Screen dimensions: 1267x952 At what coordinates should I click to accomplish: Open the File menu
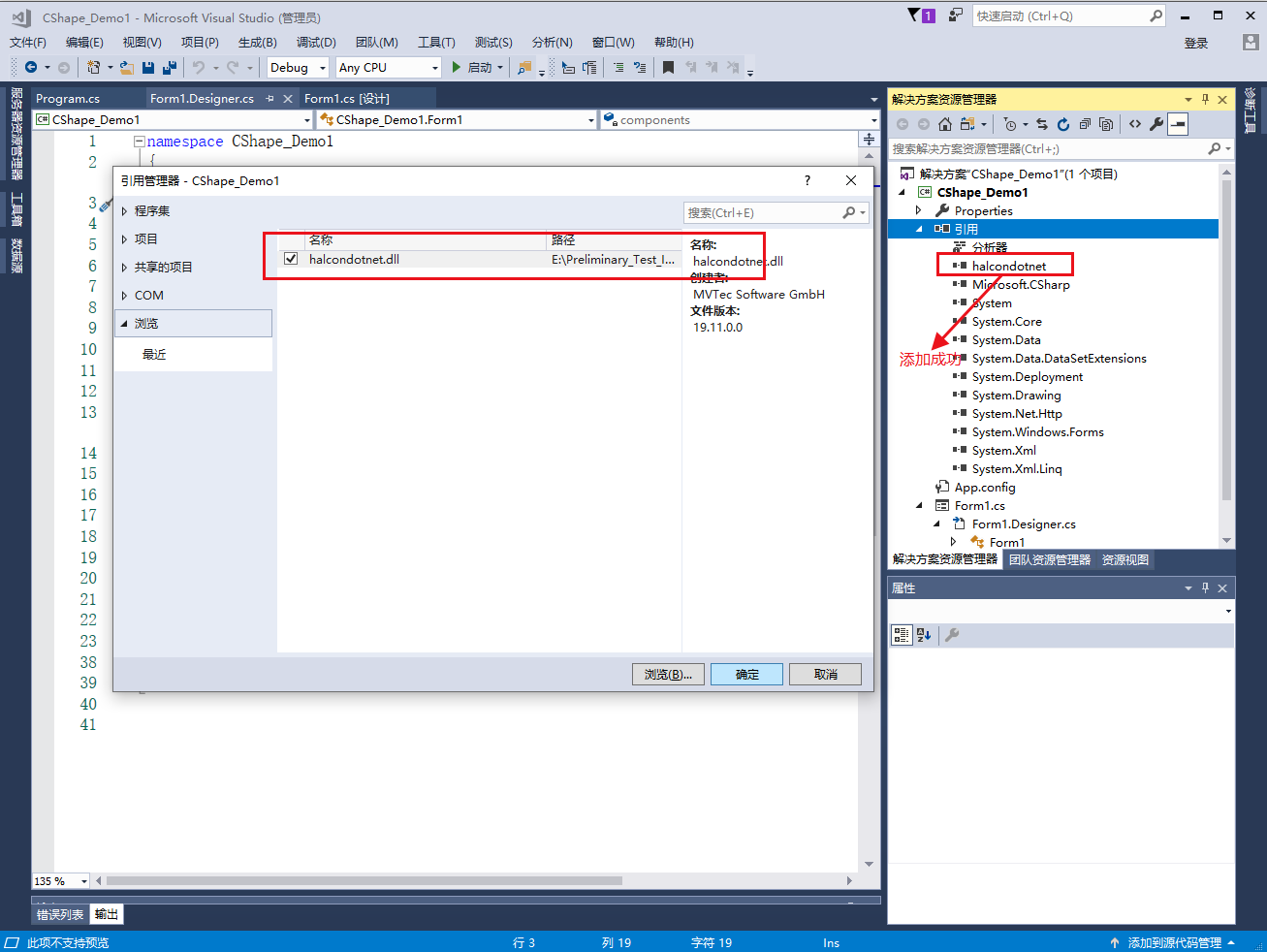(28, 42)
